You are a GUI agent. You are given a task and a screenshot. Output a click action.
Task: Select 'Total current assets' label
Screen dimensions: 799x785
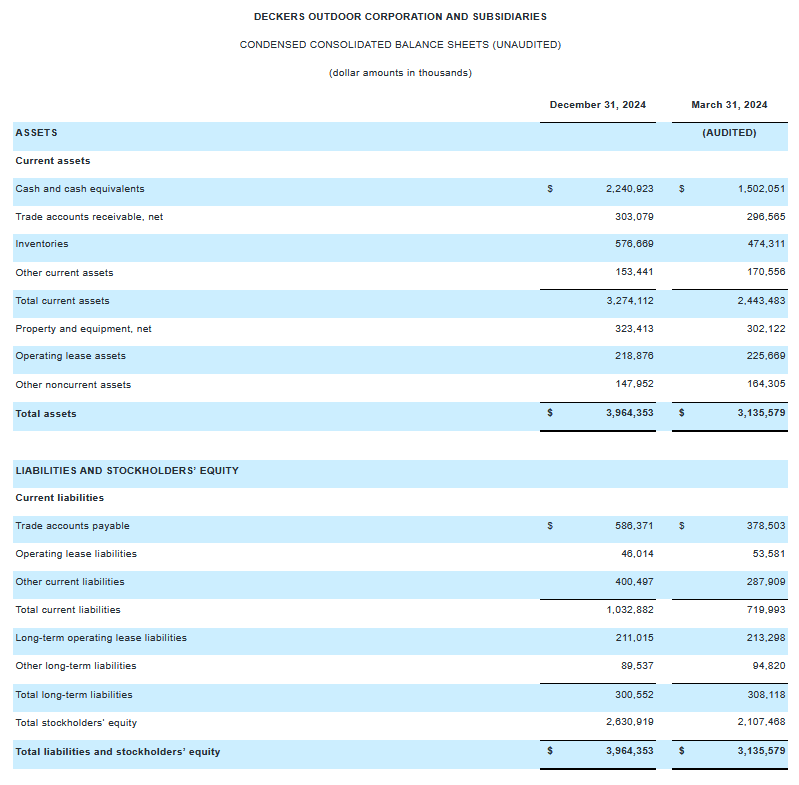point(62,301)
